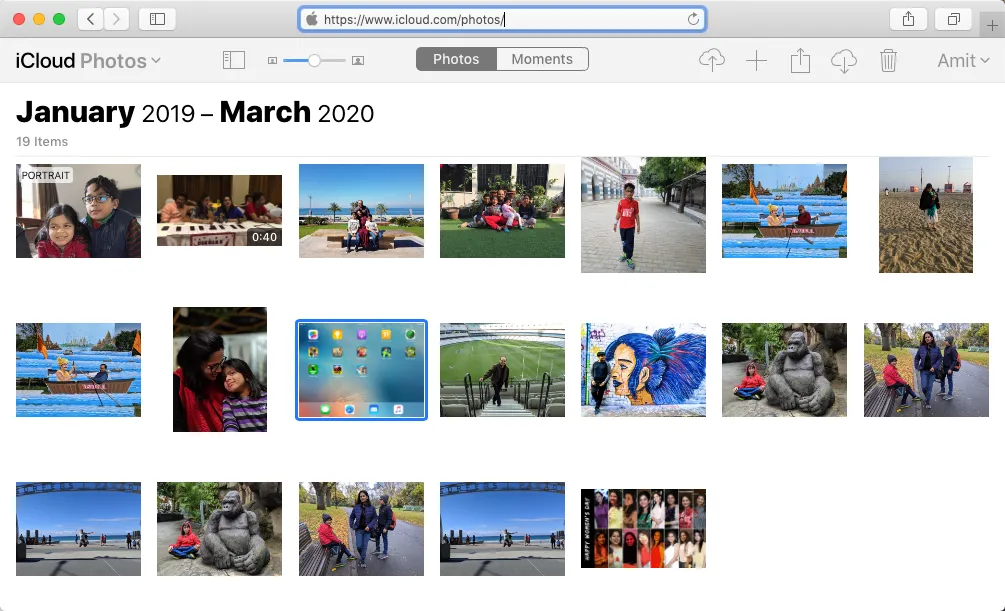Select the Trash icon to delete photos
The width and height of the screenshot is (1005, 611).
tap(888, 60)
